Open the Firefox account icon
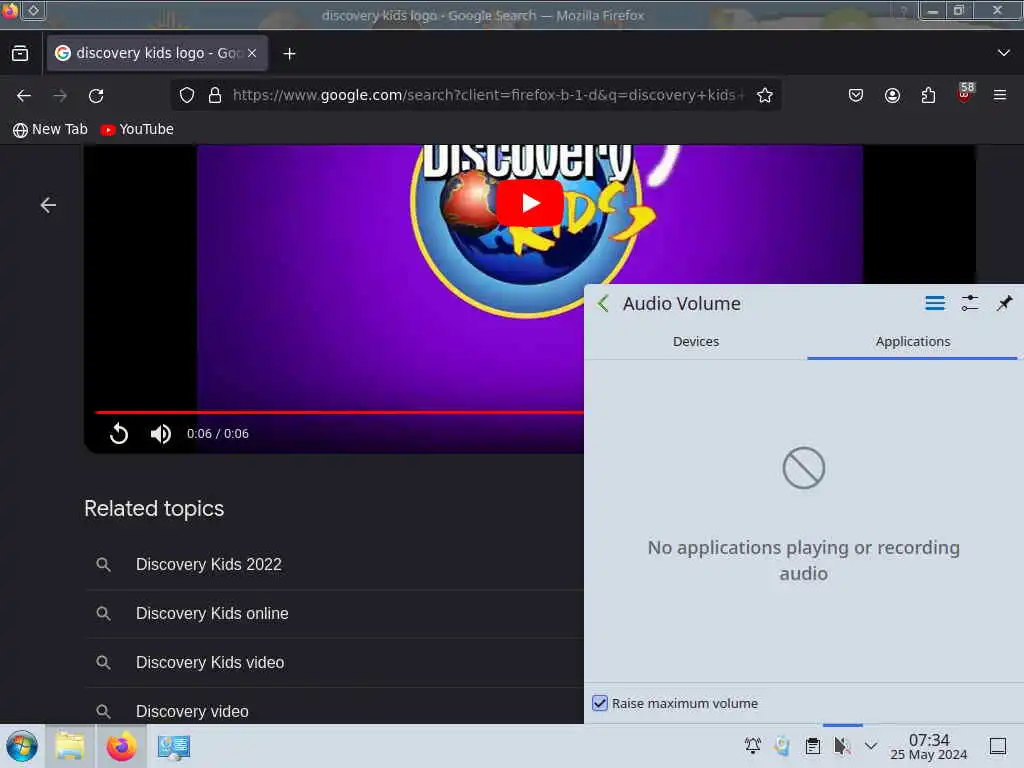This screenshot has width=1024, height=768. [892, 95]
